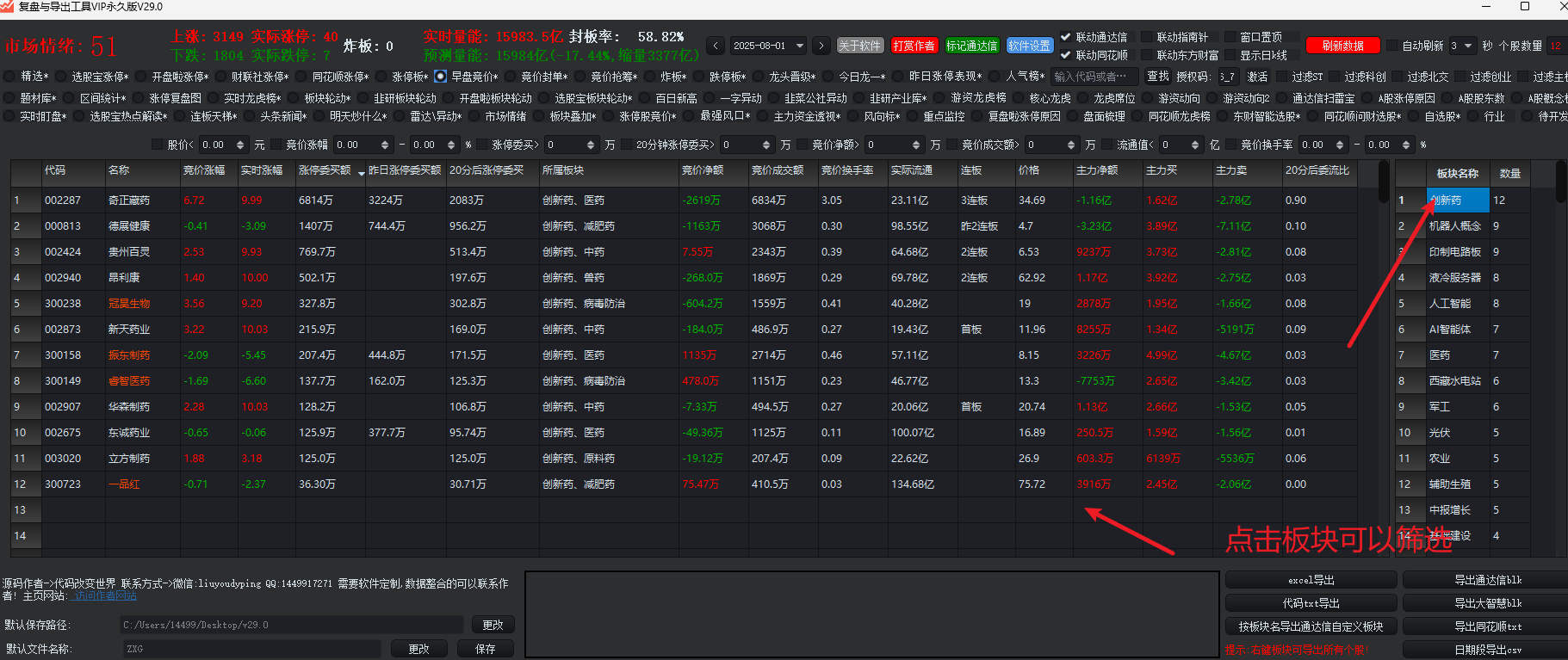This screenshot has height=660, width=1568.
Task: Select the 选股宝涨停 radio option
Action: pyautogui.click(x=61, y=77)
